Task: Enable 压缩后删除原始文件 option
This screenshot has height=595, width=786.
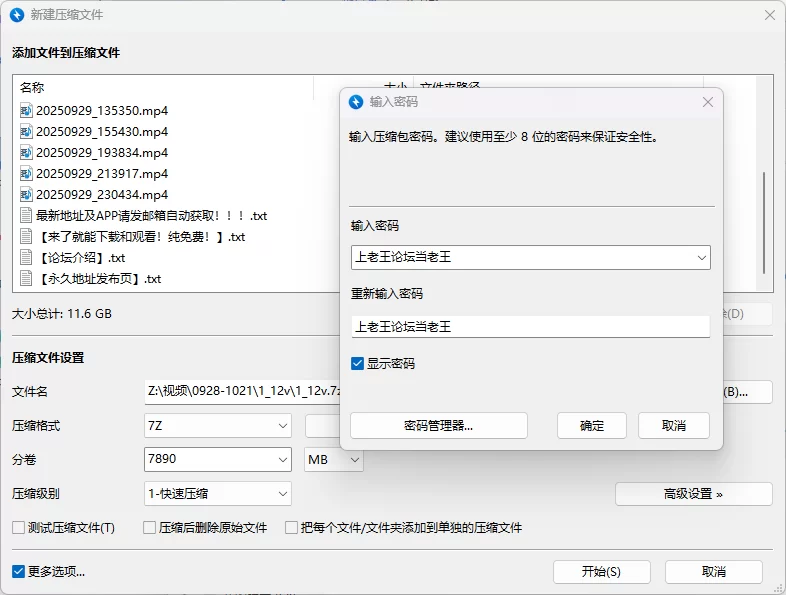Action: pos(150,528)
